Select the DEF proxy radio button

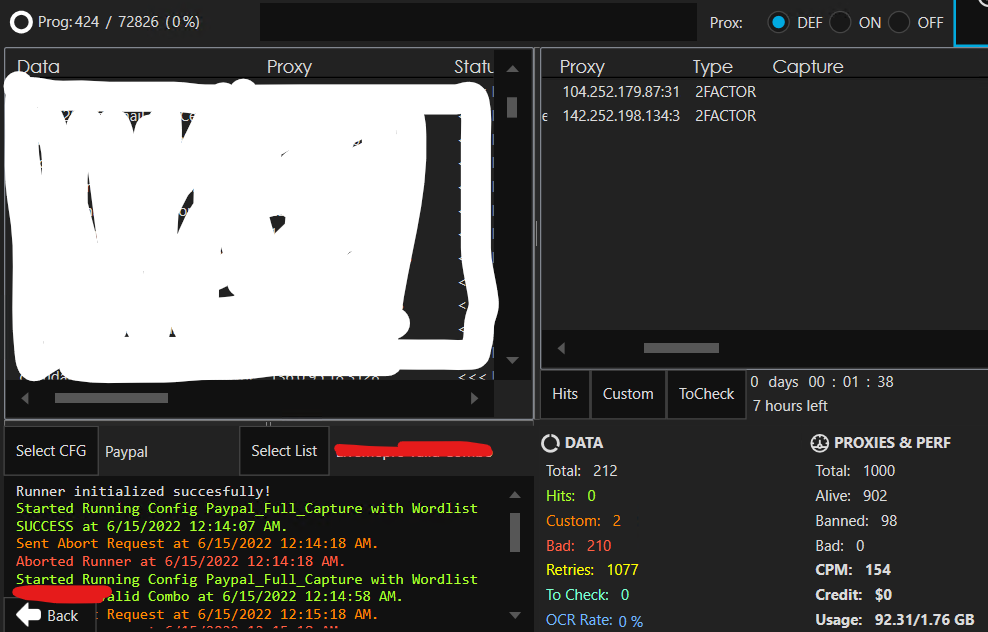pyautogui.click(x=778, y=23)
